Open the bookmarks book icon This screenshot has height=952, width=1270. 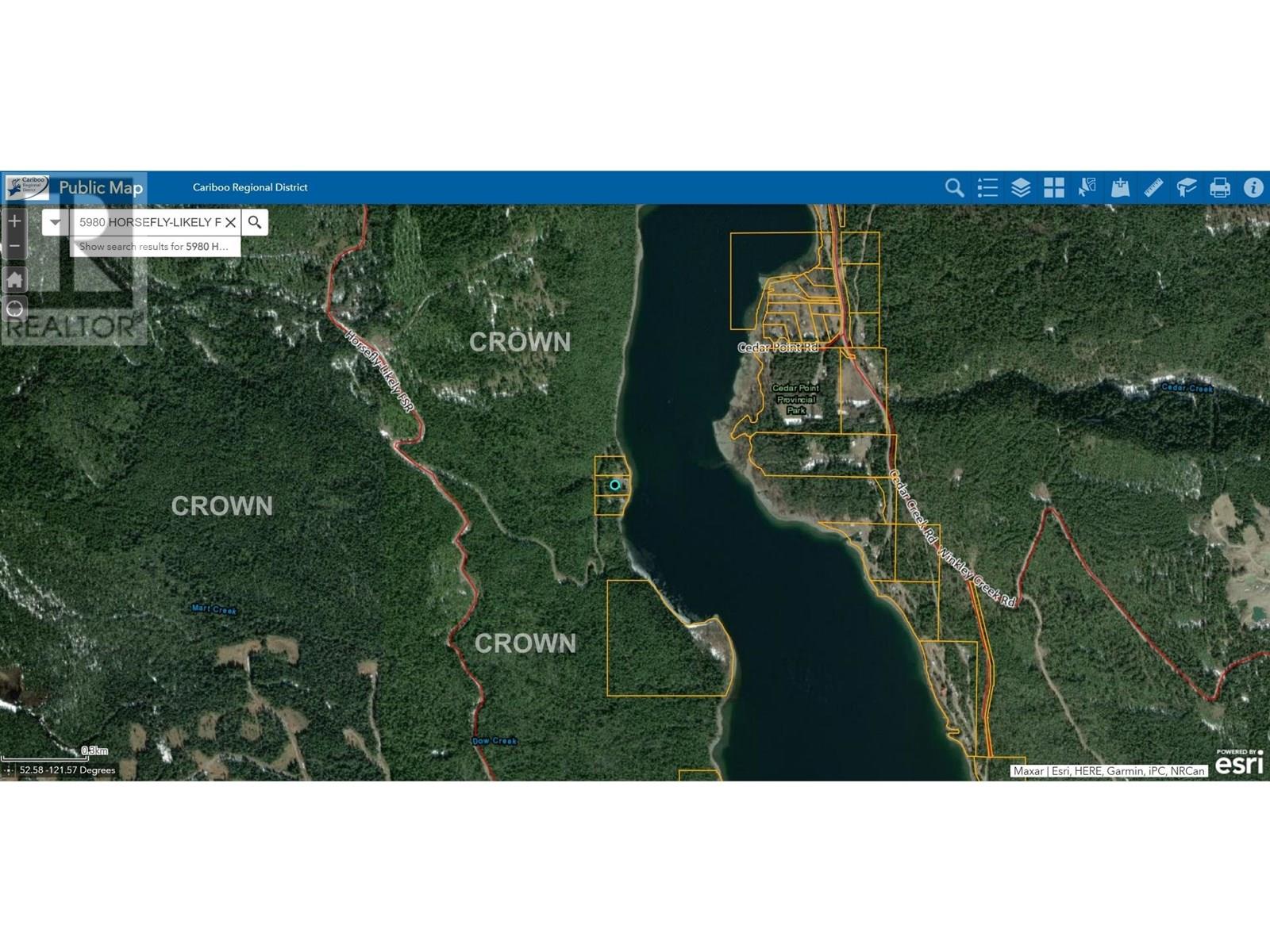click(1187, 188)
